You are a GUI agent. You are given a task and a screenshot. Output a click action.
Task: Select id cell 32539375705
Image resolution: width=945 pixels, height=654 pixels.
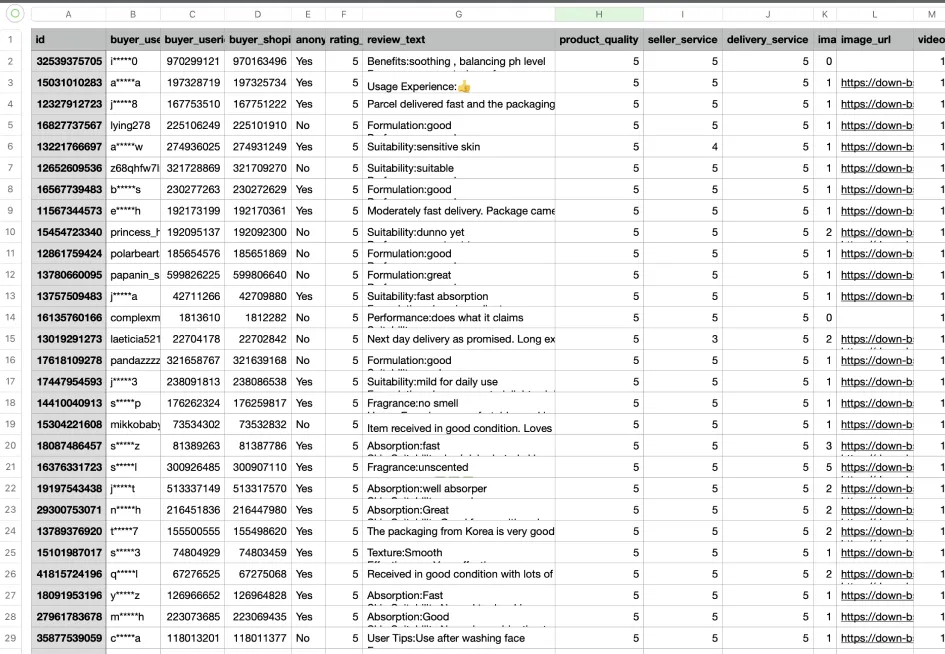click(68, 62)
